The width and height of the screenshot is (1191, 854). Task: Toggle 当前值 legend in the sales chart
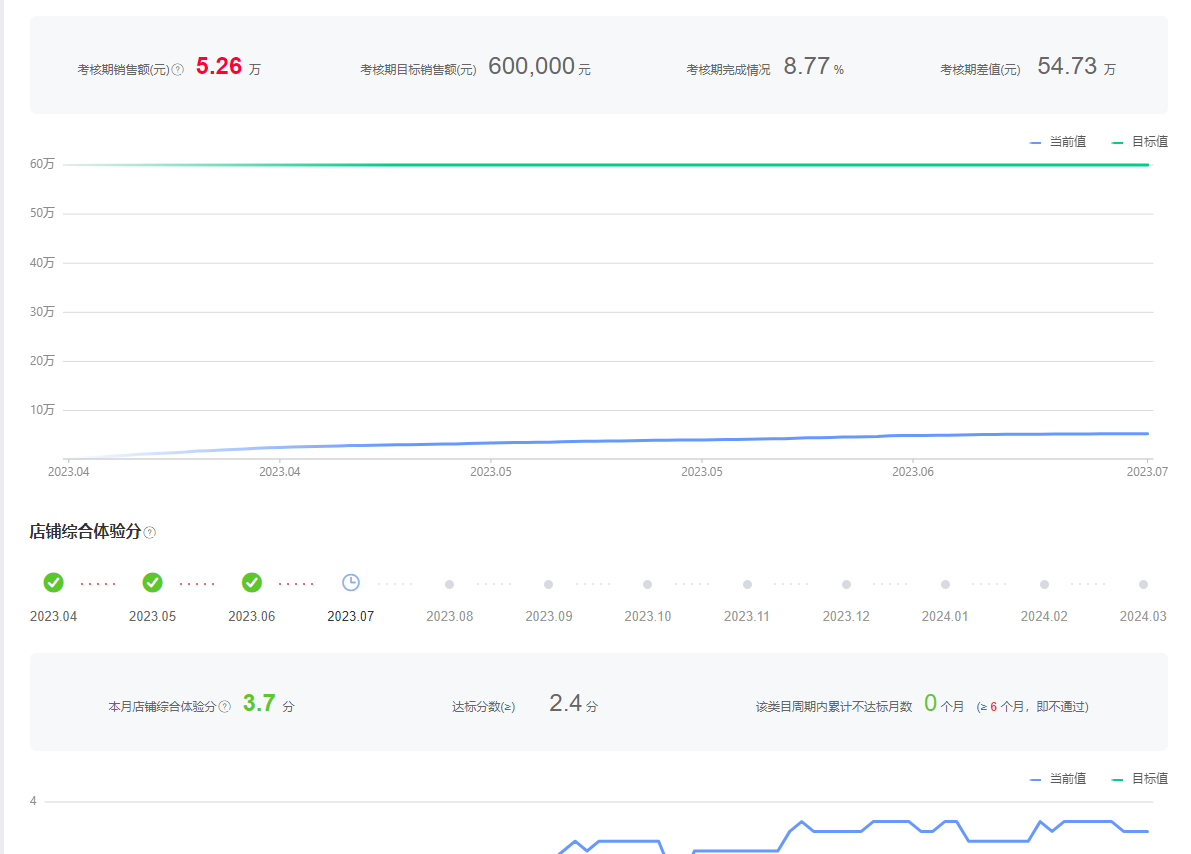click(1058, 142)
